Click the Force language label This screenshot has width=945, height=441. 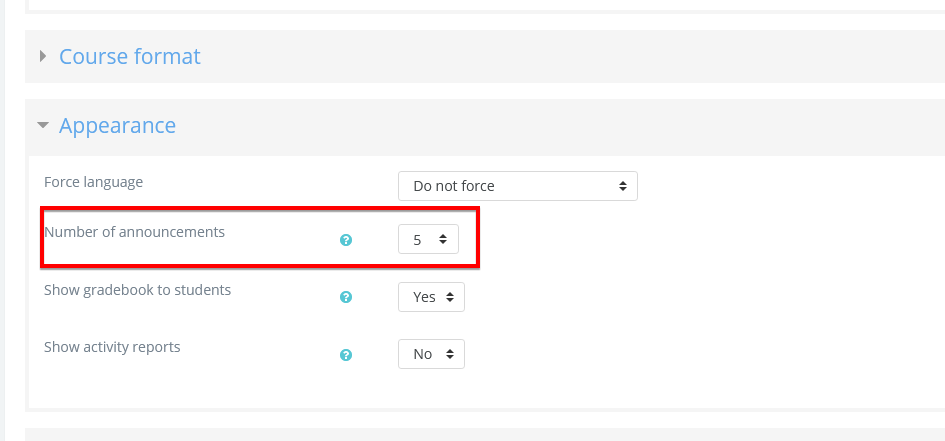pyautogui.click(x=93, y=182)
